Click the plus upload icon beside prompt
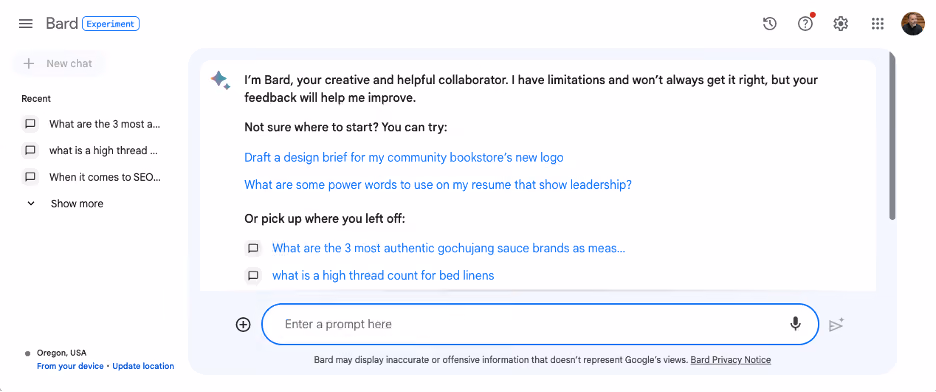The width and height of the screenshot is (936, 392). tap(243, 325)
